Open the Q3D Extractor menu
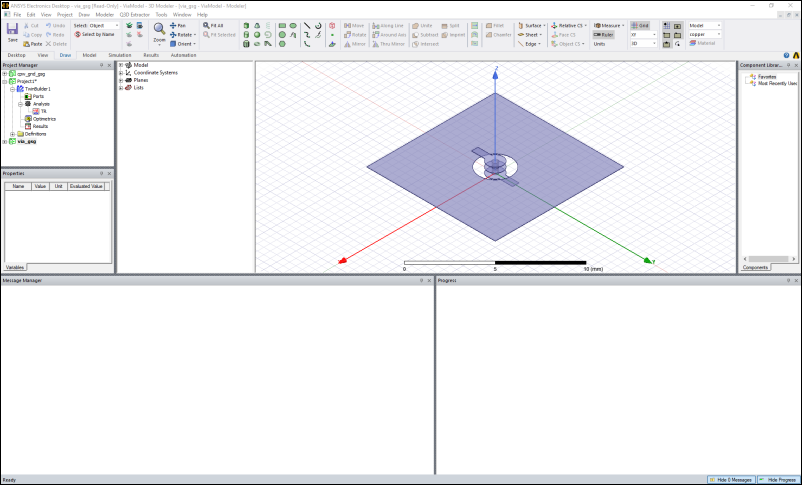The height and width of the screenshot is (485, 802). tap(135, 15)
